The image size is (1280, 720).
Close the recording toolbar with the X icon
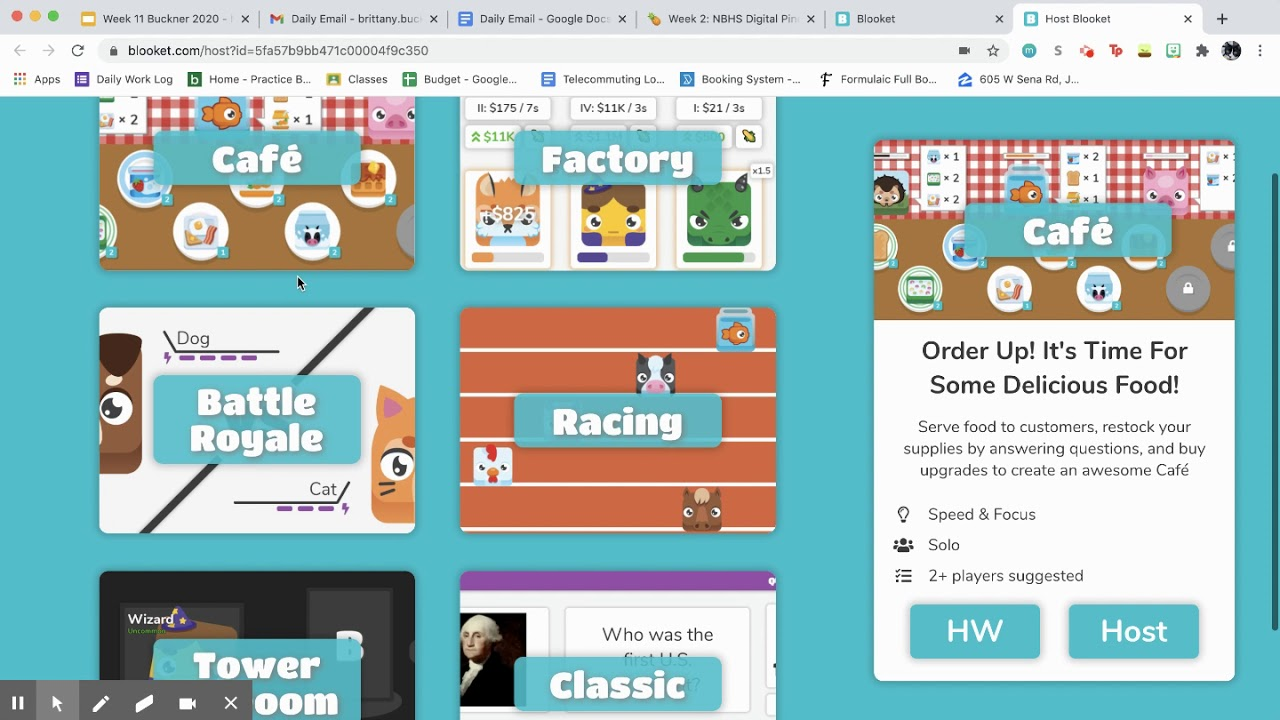pyautogui.click(x=231, y=703)
